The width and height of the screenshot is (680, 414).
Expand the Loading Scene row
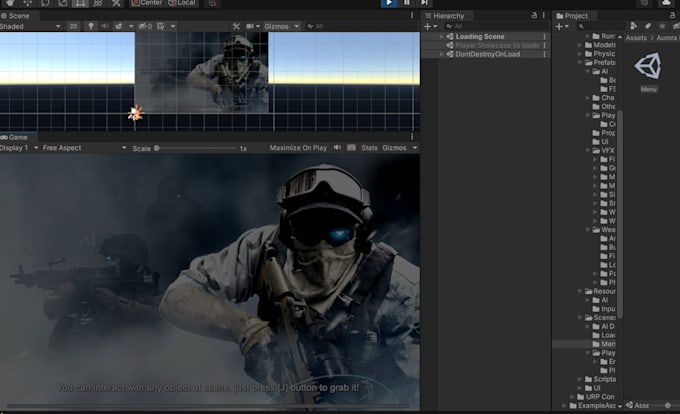pos(441,37)
